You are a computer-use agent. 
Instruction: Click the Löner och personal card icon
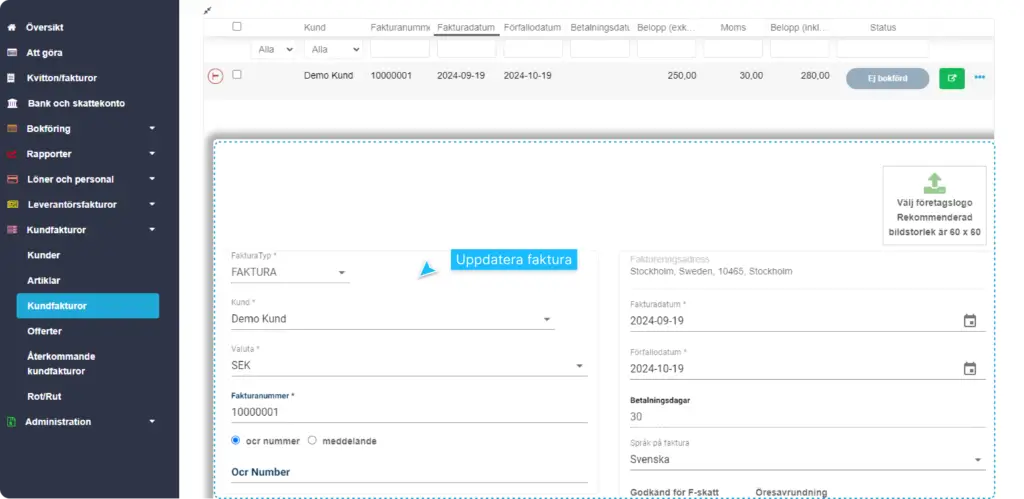point(12,180)
